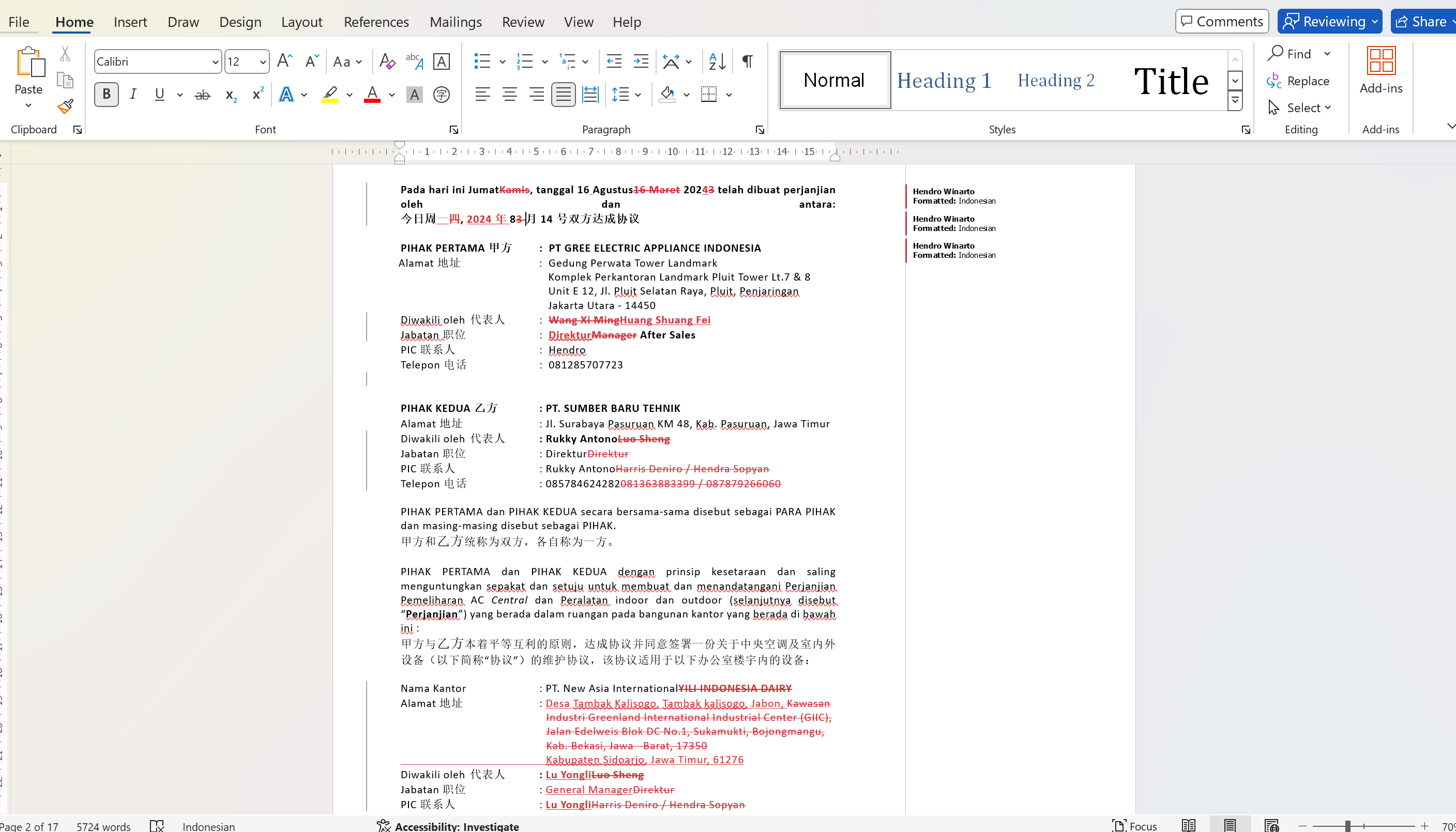Apply enclosed characters icon
The width and height of the screenshot is (1456, 832).
(x=442, y=94)
